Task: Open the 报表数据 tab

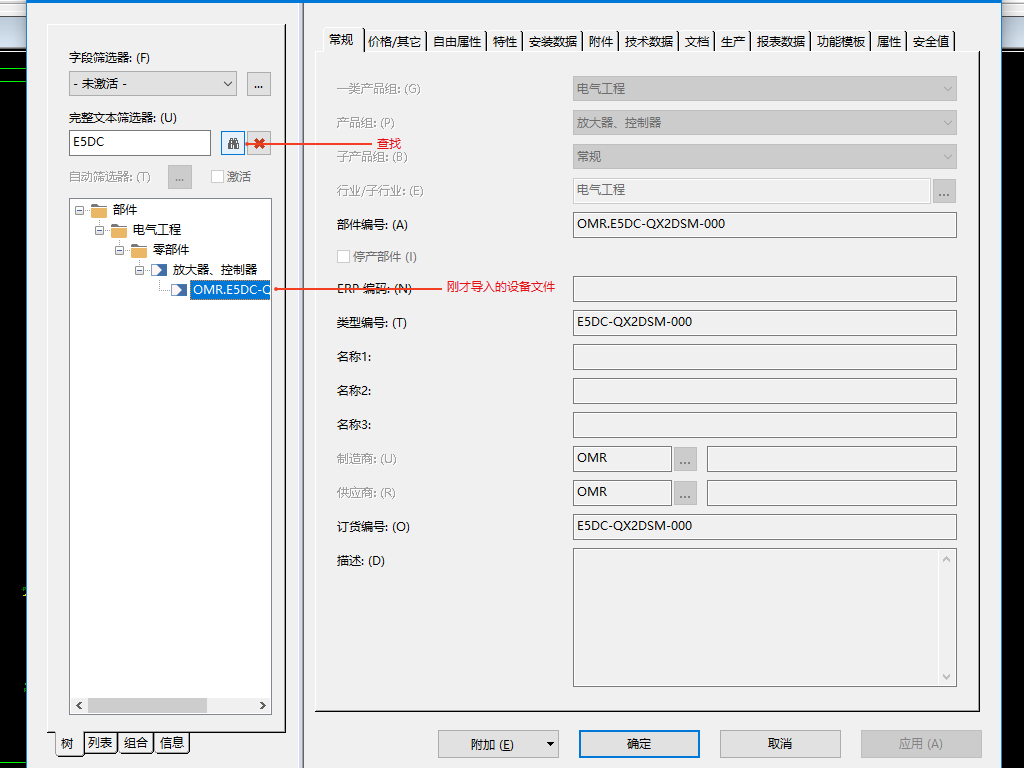Action: click(781, 42)
